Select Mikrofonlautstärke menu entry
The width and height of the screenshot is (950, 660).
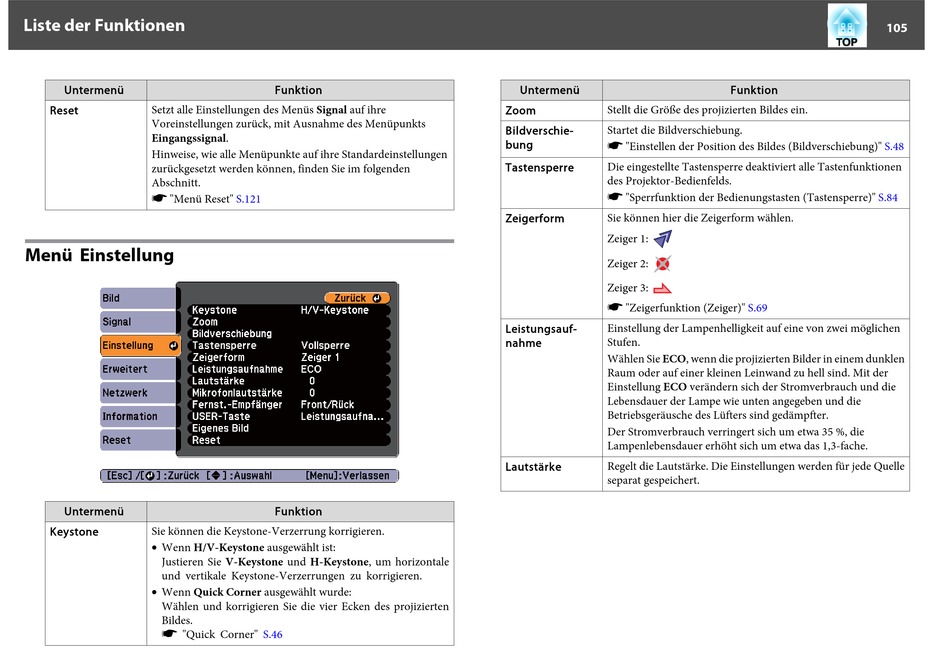click(237, 393)
